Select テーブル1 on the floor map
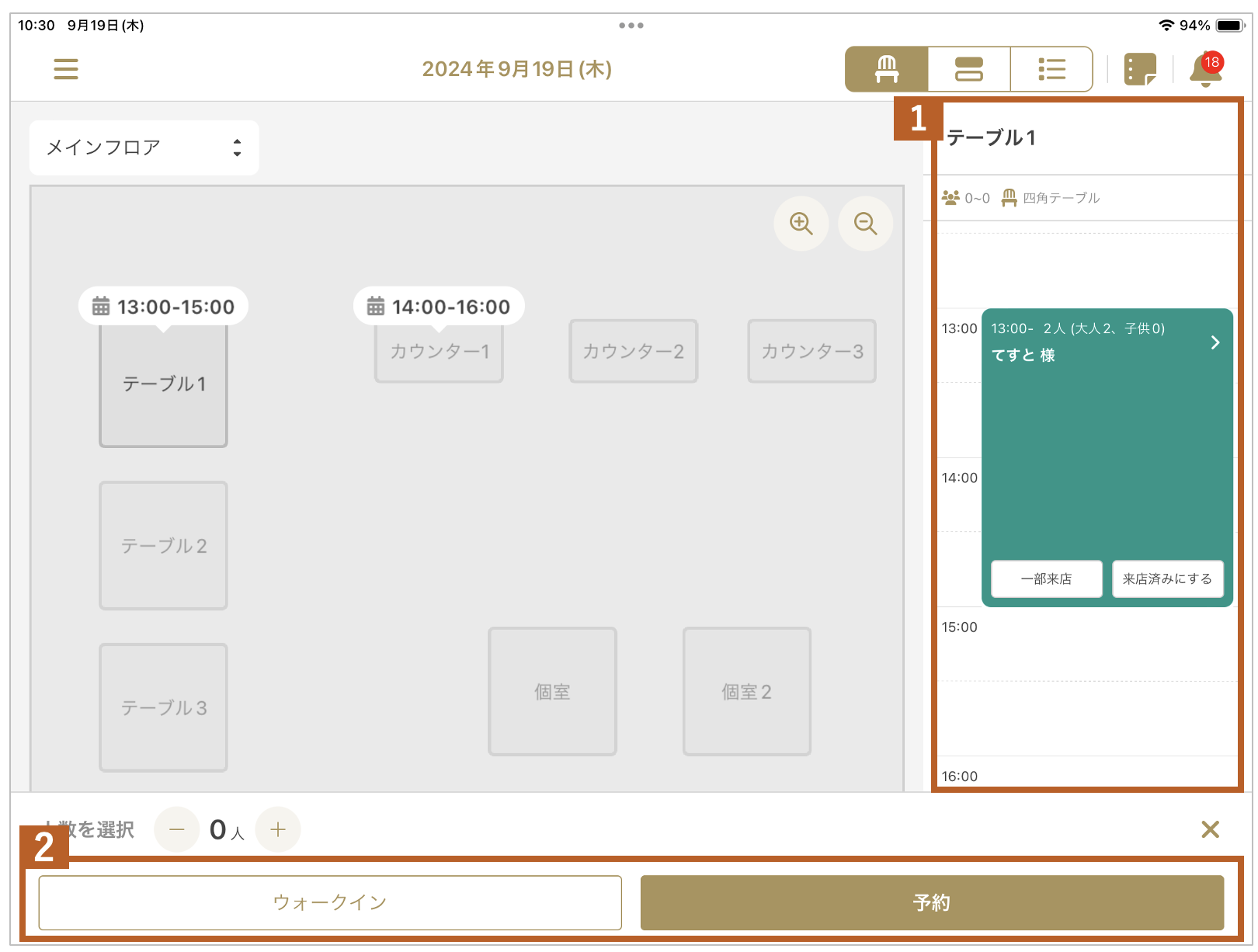1258x952 pixels. click(163, 384)
